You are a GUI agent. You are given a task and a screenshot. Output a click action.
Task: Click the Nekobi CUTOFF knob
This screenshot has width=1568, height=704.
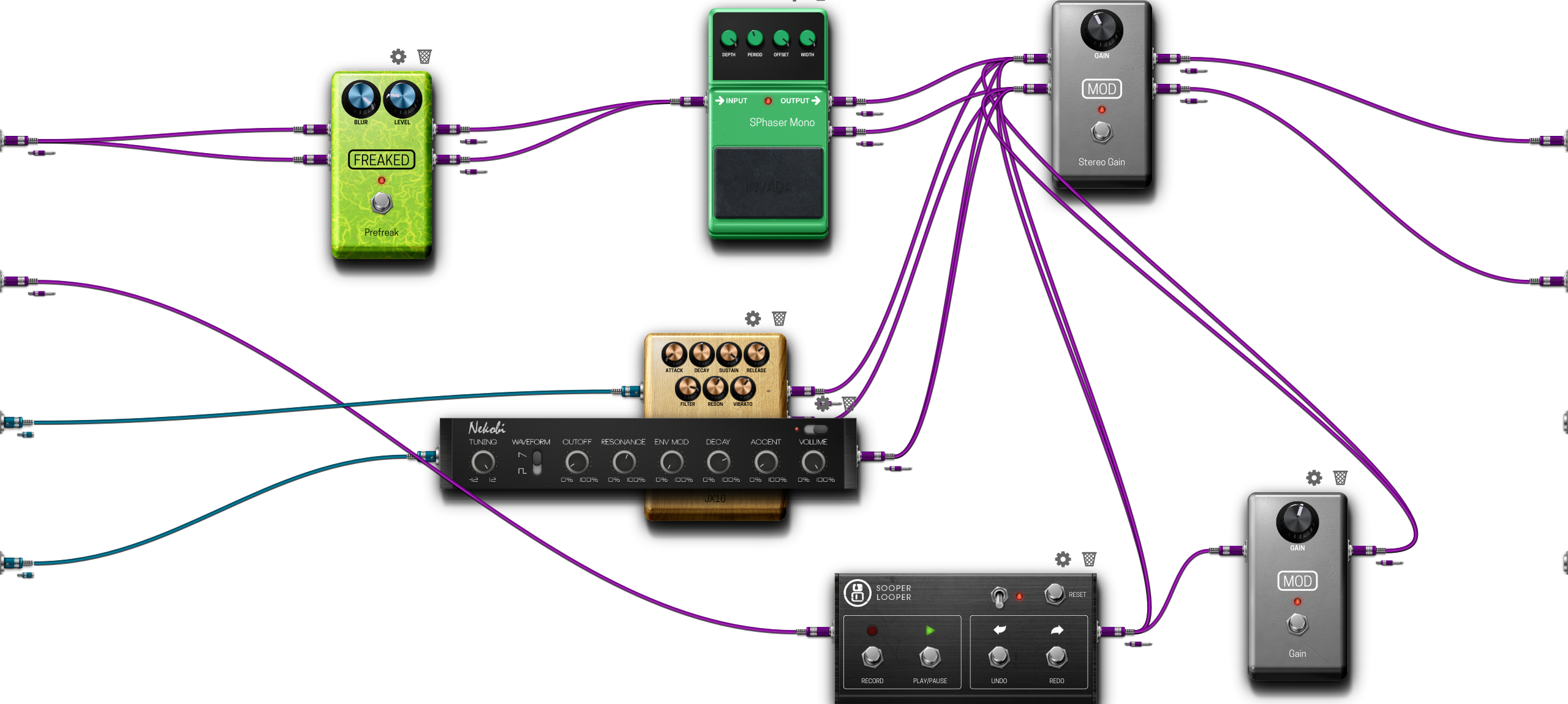point(576,462)
